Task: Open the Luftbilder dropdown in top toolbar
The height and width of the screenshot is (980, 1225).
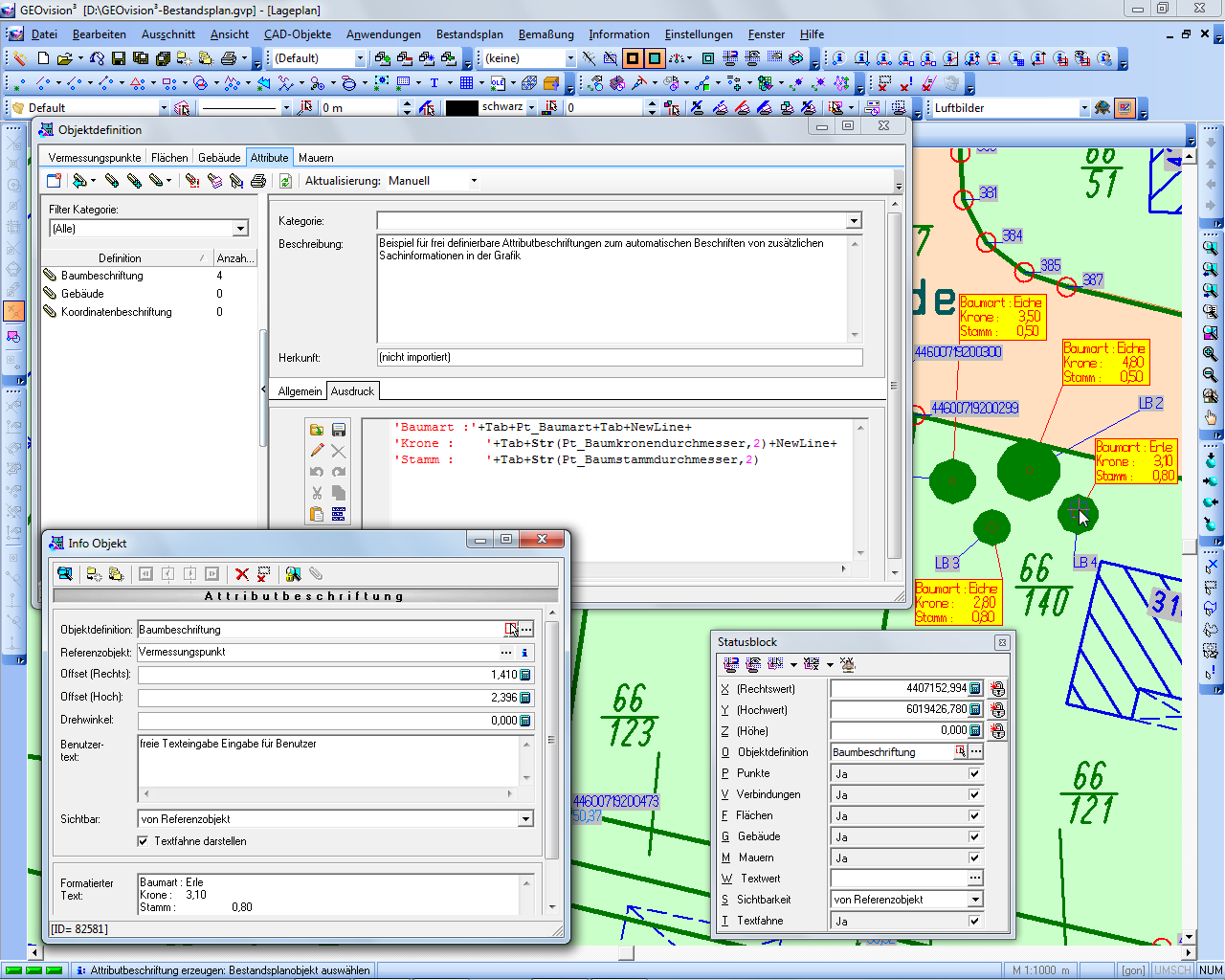Action: tap(1084, 108)
